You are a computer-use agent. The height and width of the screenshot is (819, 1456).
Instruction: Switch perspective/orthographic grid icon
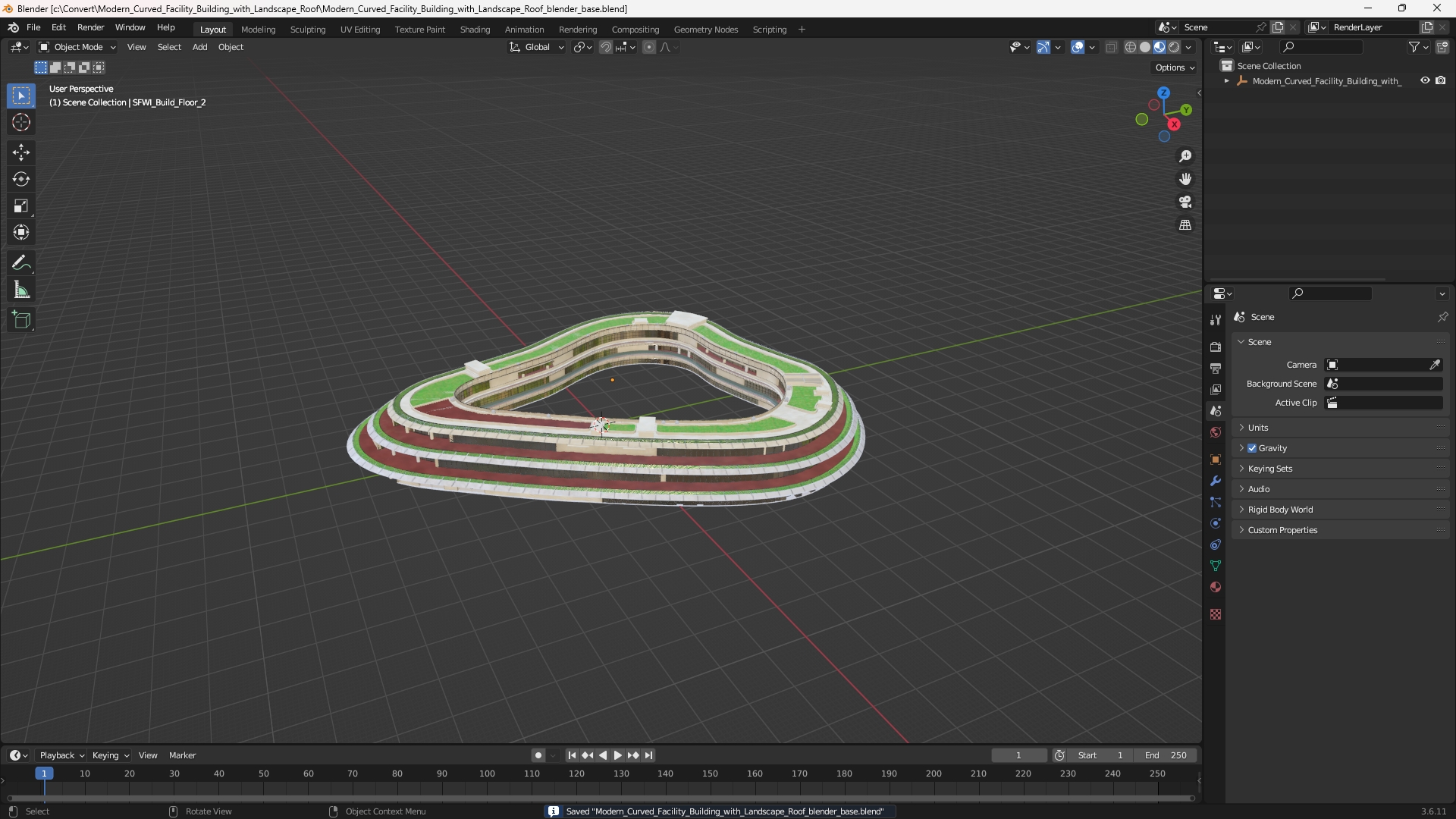(x=1185, y=225)
